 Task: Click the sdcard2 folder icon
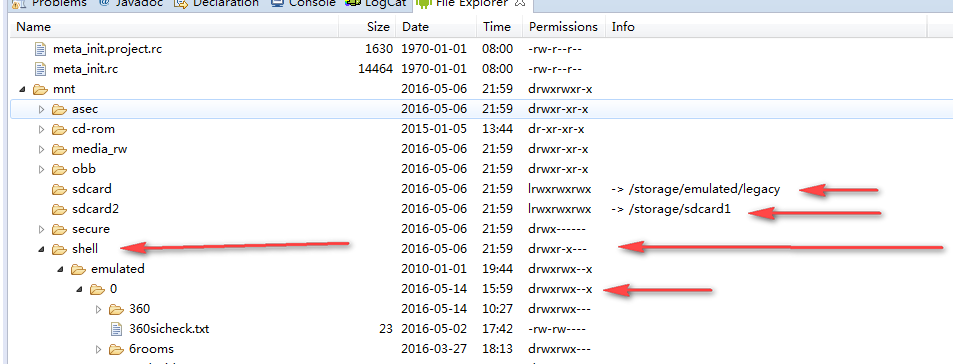coord(59,209)
